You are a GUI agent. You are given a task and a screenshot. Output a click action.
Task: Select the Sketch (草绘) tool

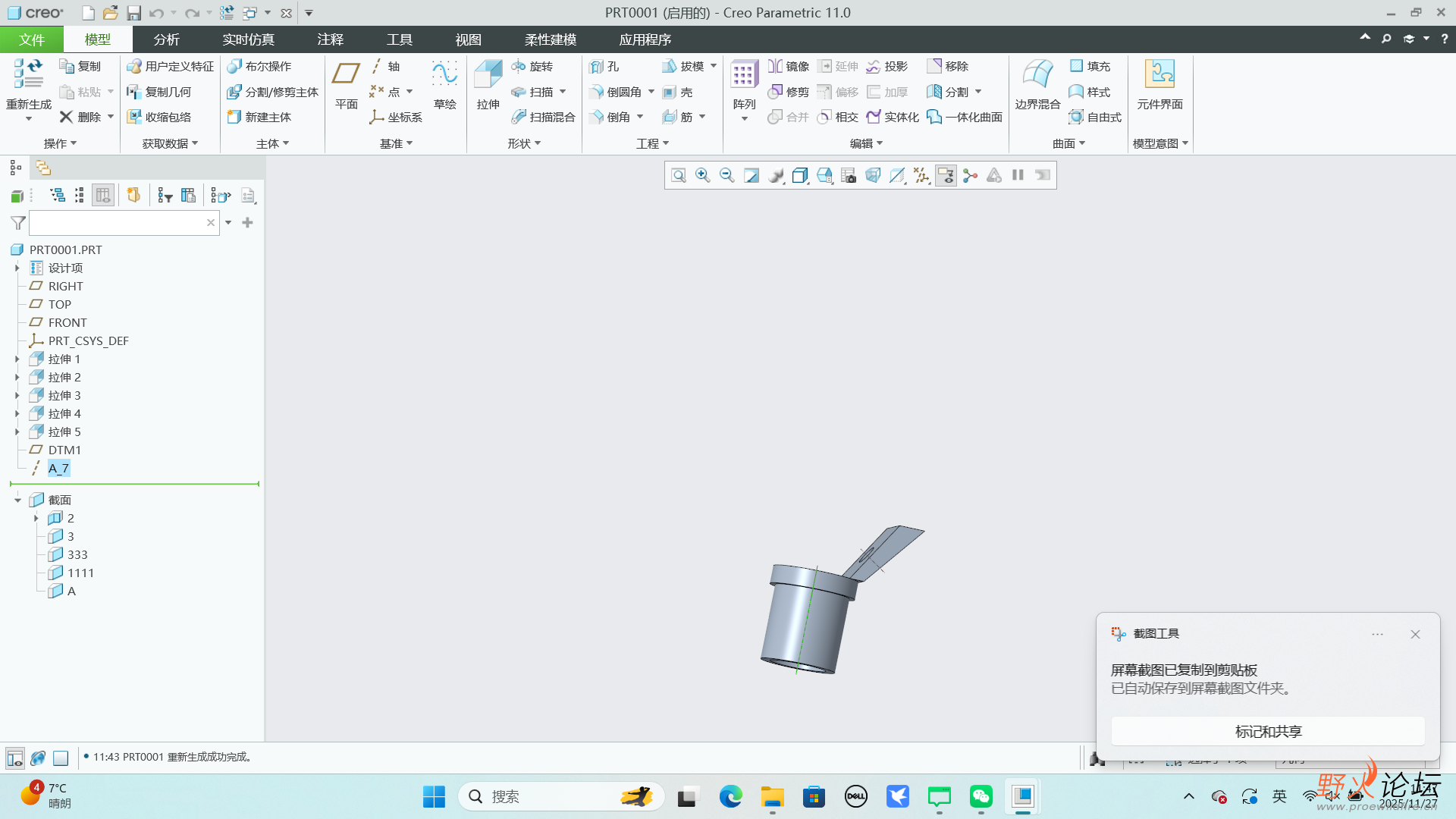click(x=444, y=75)
